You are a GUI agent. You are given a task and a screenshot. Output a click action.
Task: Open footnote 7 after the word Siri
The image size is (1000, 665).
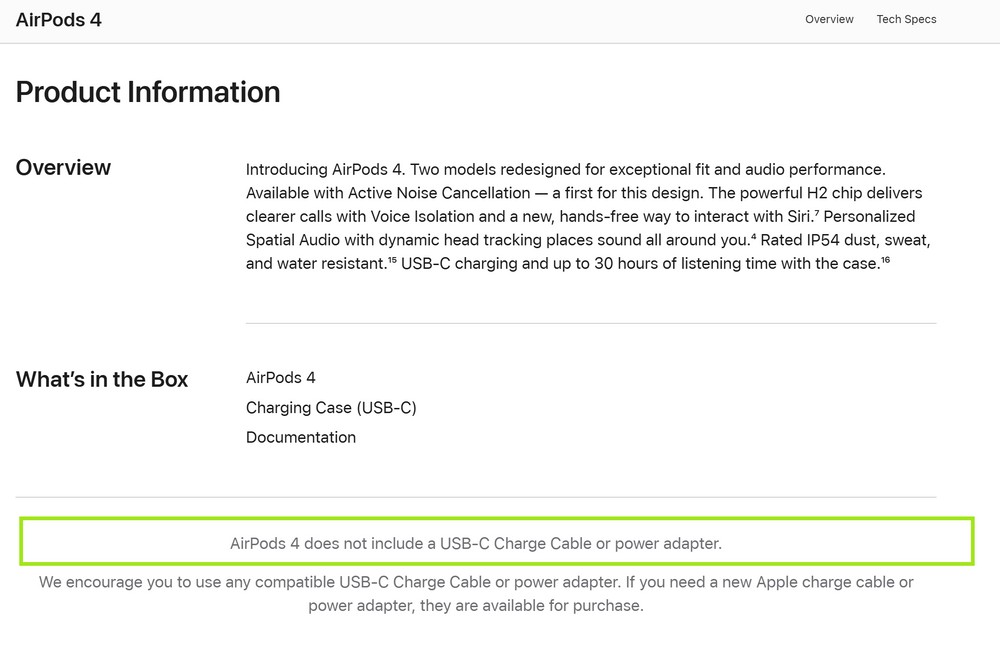(816, 212)
